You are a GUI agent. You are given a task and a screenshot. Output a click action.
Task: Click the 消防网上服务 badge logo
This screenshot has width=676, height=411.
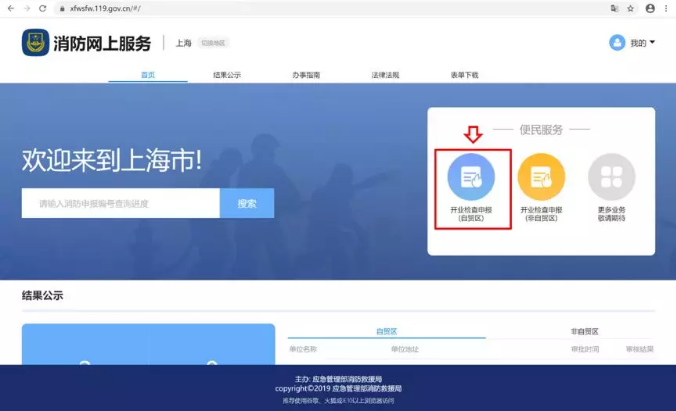click(x=36, y=43)
